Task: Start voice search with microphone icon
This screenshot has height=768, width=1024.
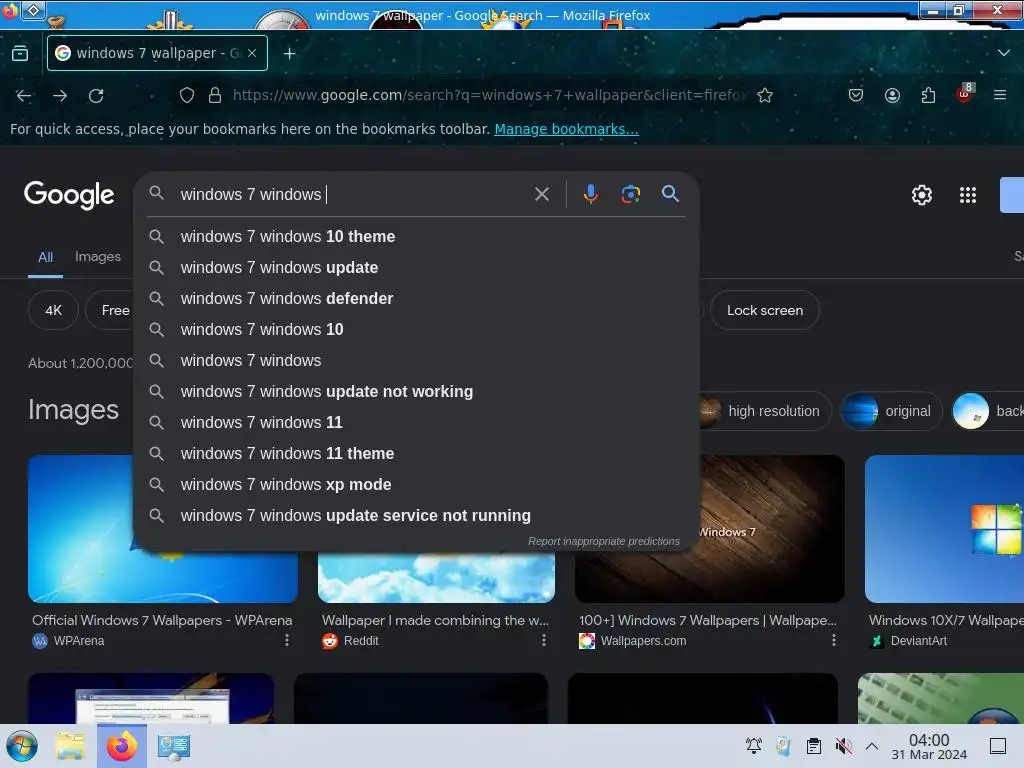Action: pyautogui.click(x=590, y=194)
